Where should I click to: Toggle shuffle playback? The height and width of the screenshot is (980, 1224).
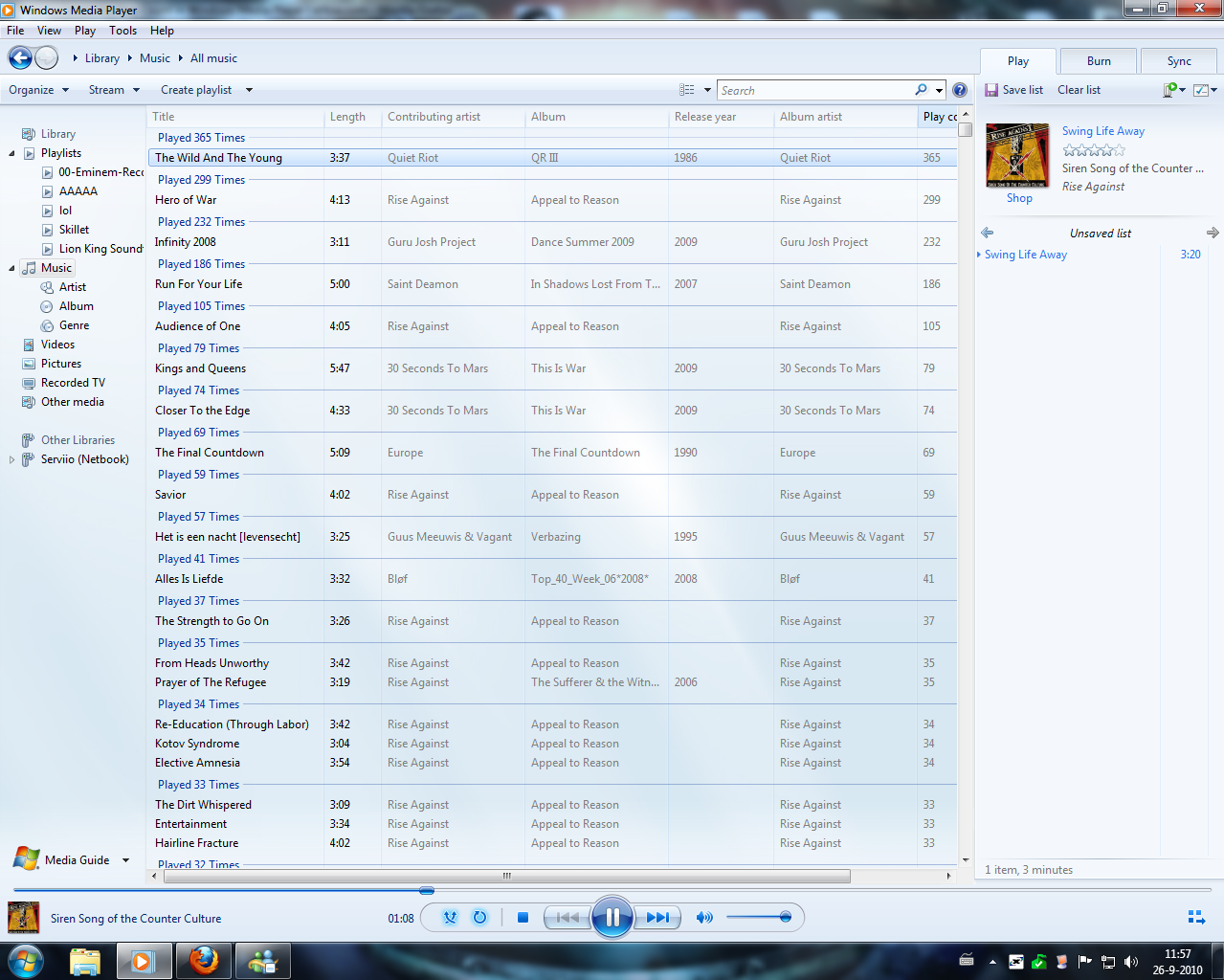coord(450,918)
